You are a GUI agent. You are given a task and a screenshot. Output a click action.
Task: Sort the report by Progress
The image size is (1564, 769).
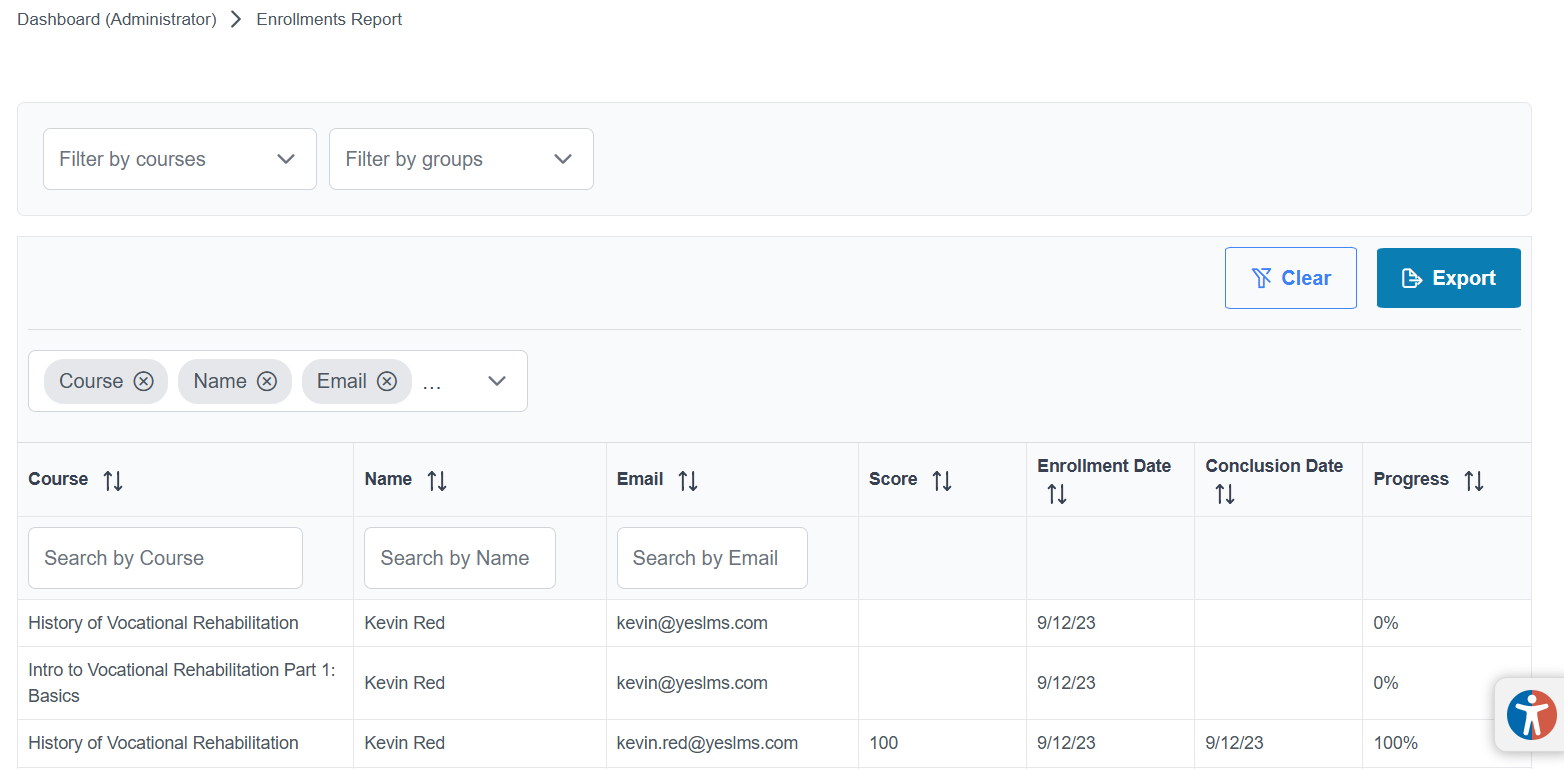pyautogui.click(x=1474, y=479)
